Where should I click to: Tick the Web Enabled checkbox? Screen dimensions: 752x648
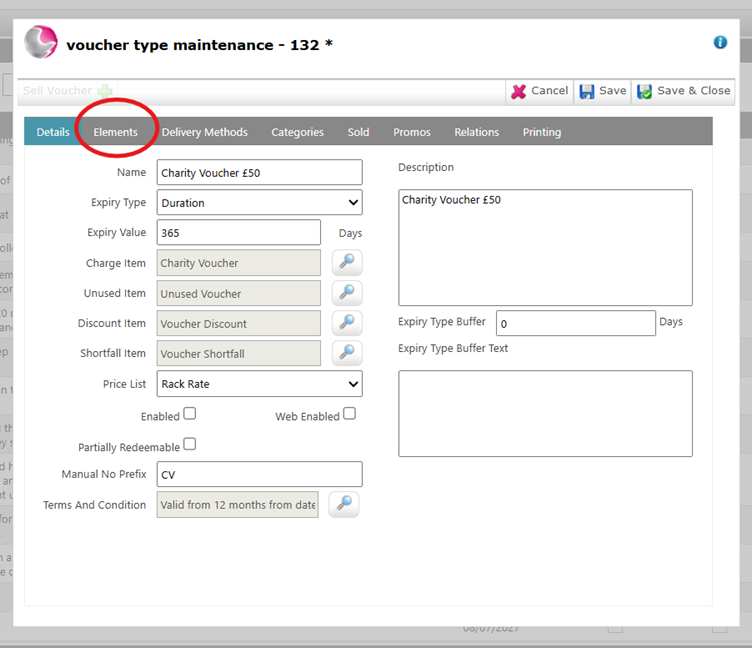point(350,413)
